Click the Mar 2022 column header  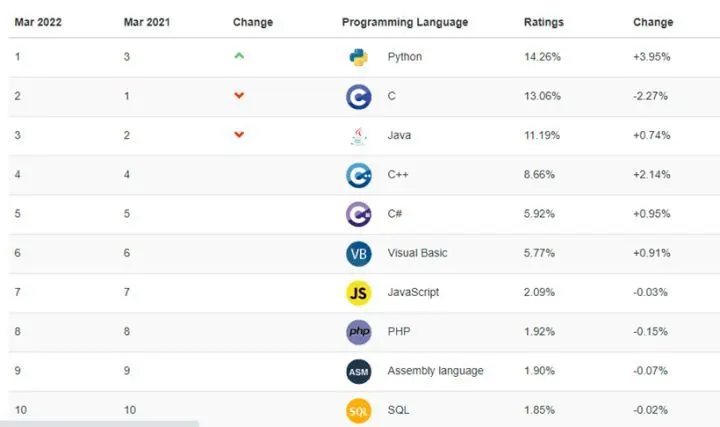coord(39,22)
